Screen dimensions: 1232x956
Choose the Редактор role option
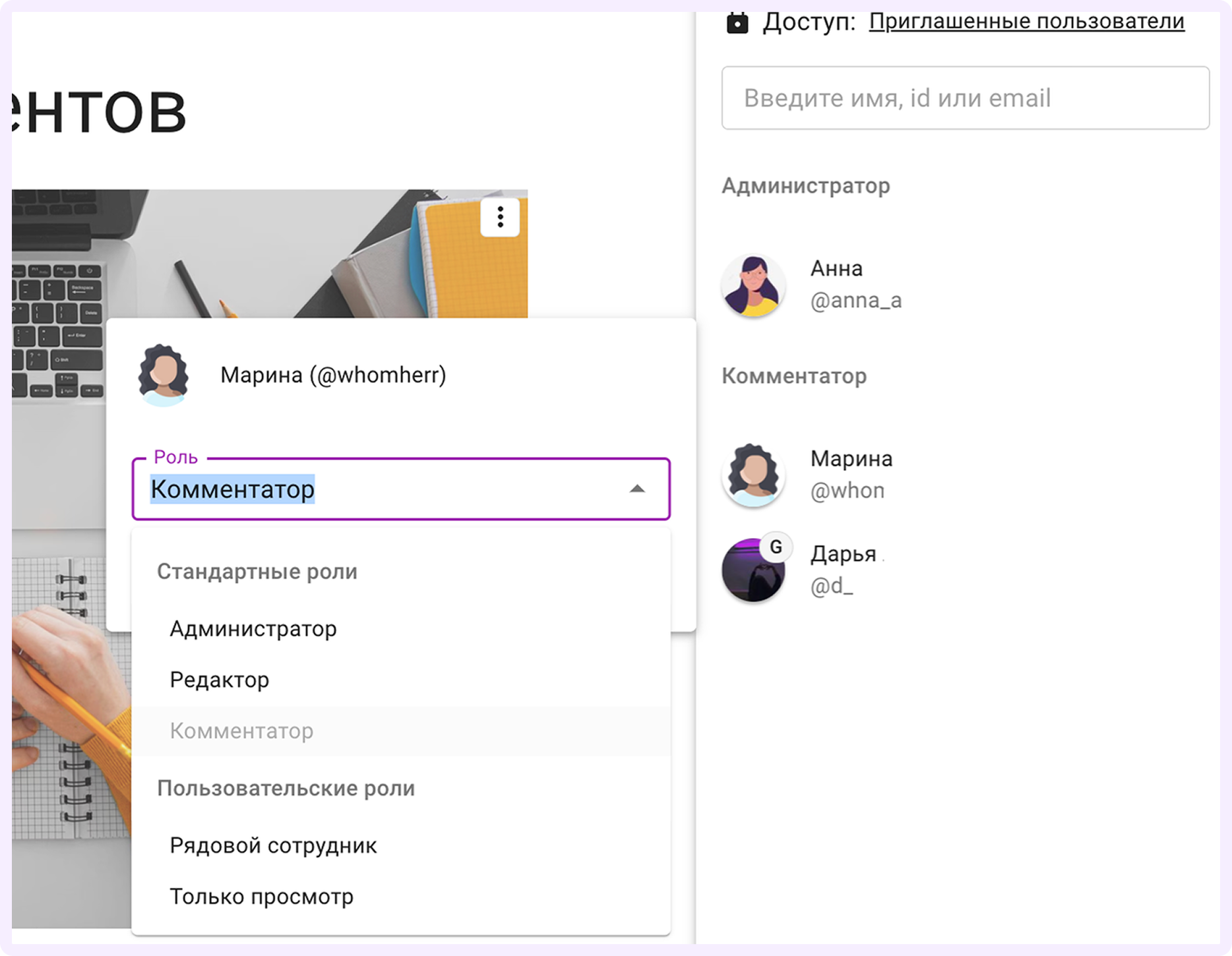point(220,680)
